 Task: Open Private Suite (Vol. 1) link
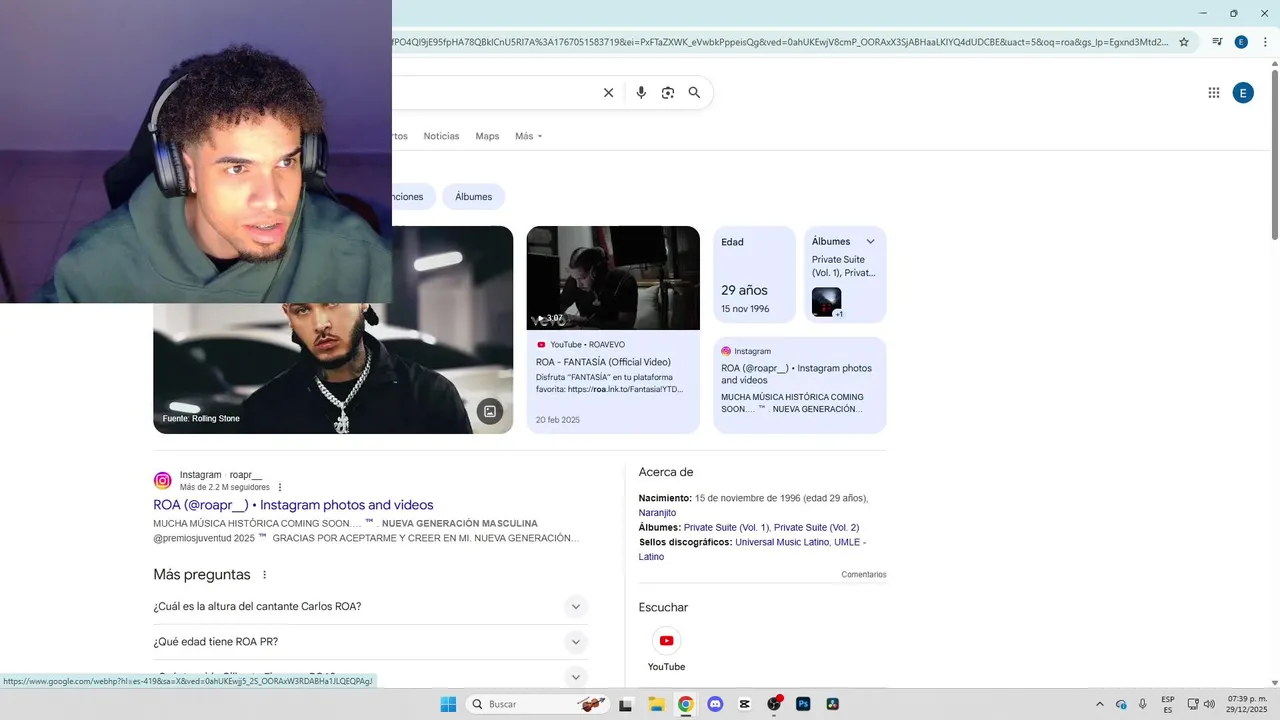click(726, 527)
